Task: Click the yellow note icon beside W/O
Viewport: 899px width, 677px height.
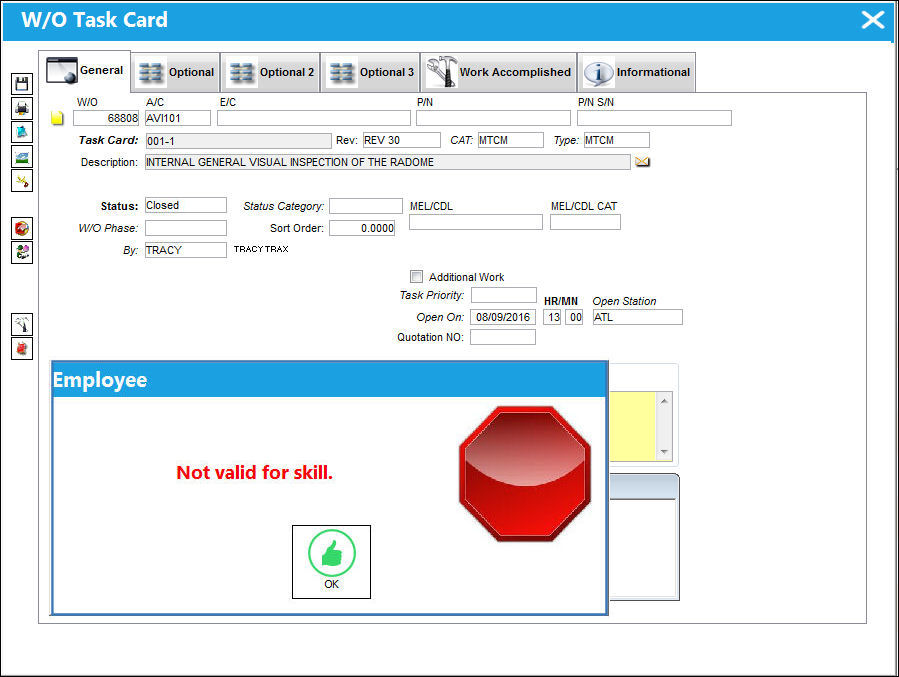Action: pyautogui.click(x=57, y=118)
